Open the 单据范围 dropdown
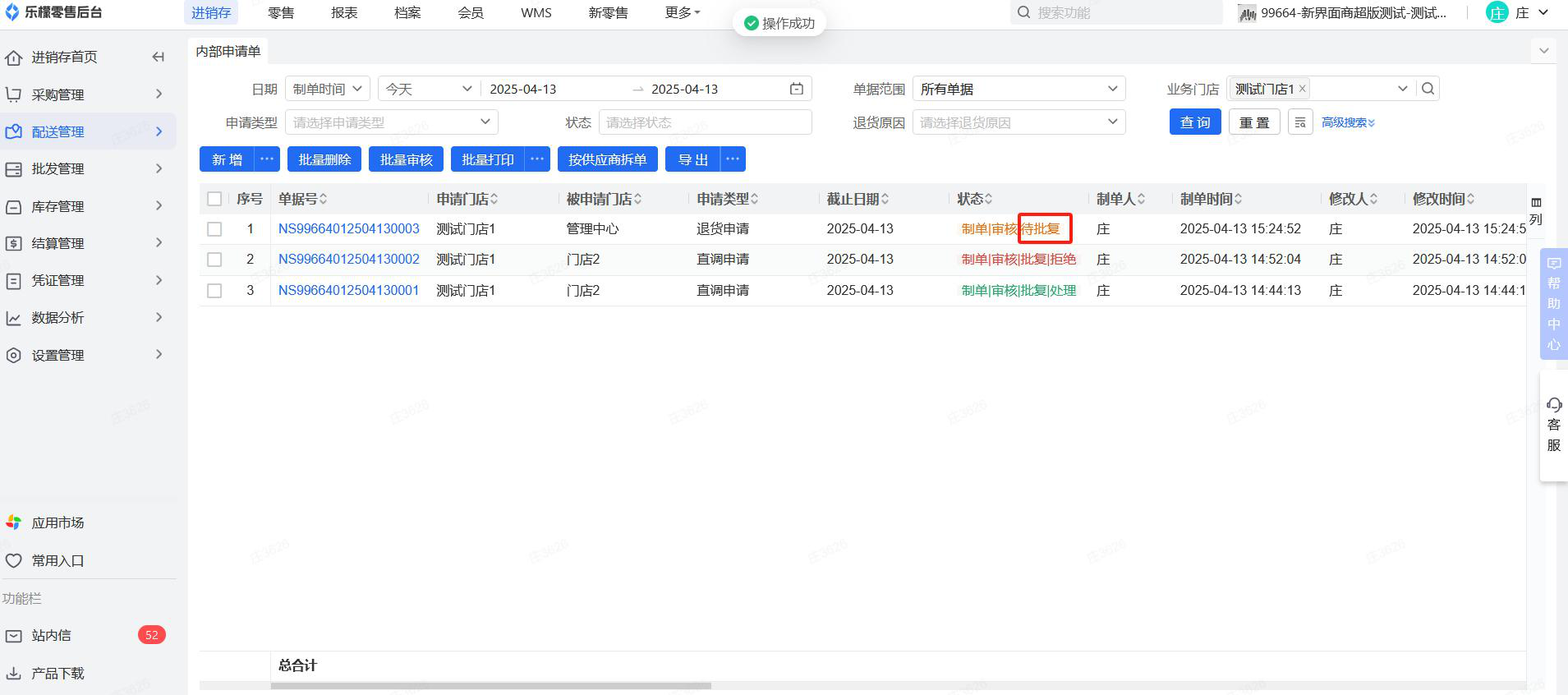The width and height of the screenshot is (1568, 695). click(x=1018, y=89)
